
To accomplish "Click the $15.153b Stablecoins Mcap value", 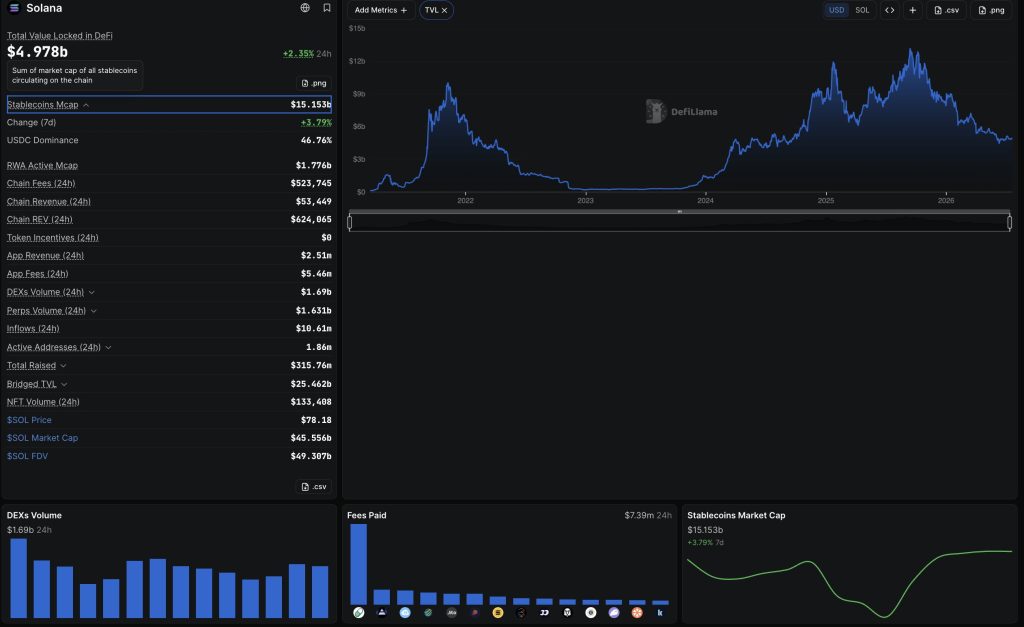I will (311, 104).
